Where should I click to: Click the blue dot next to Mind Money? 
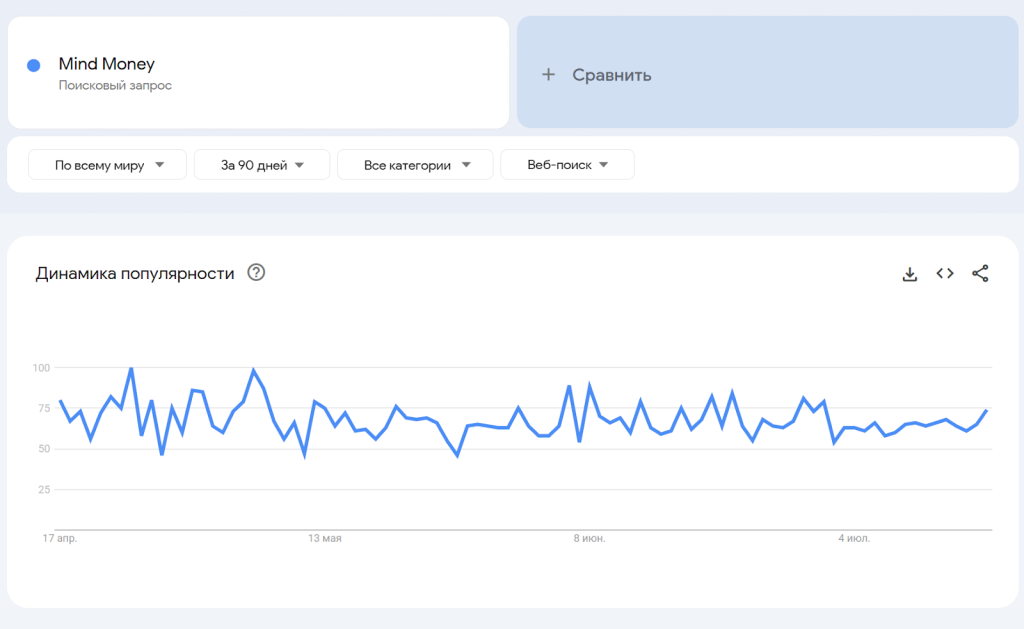[33, 65]
